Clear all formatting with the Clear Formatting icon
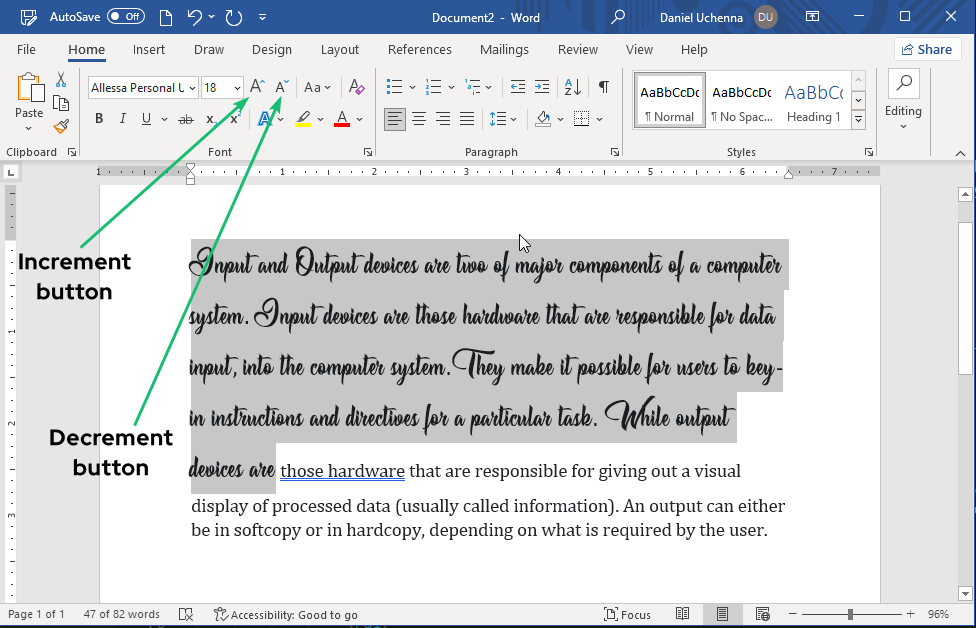Viewport: 976px width, 628px height. [x=356, y=87]
